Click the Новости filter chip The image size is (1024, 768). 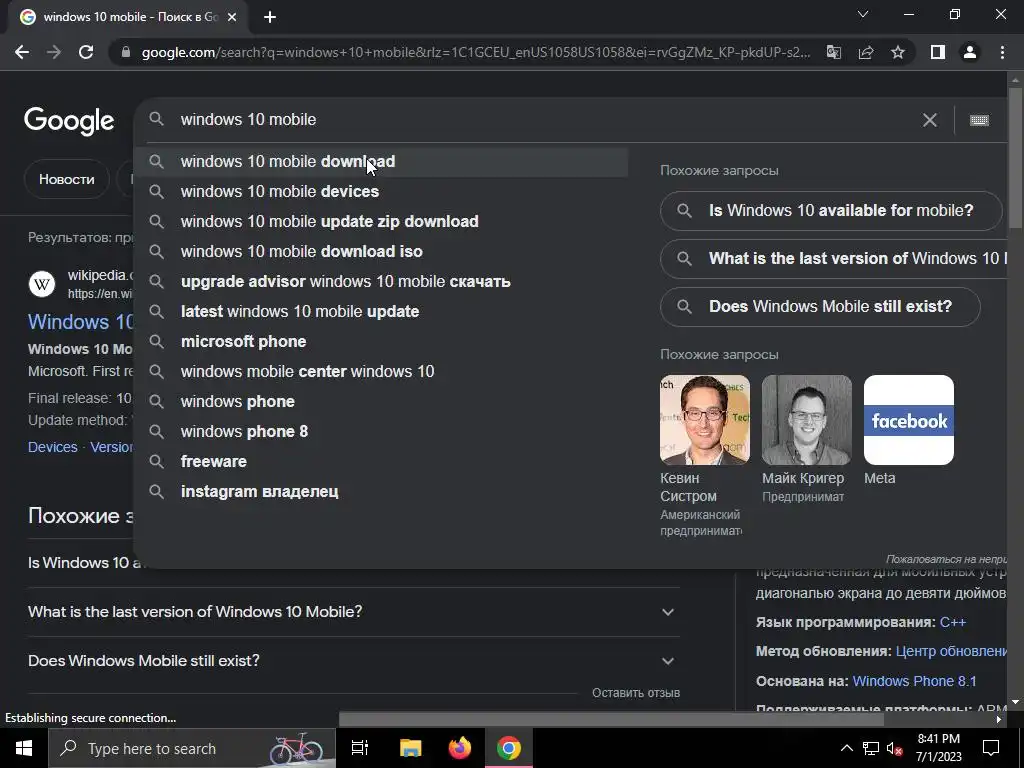pos(67,180)
